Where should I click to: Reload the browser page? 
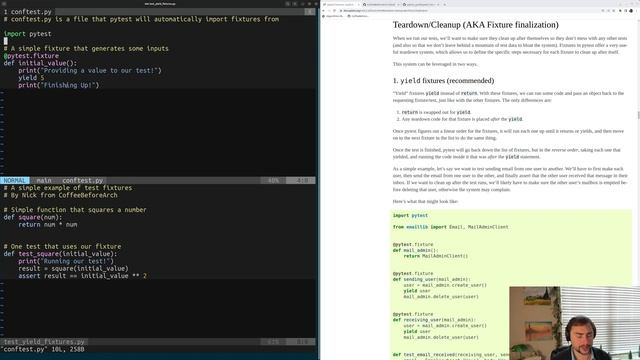click(x=335, y=11)
